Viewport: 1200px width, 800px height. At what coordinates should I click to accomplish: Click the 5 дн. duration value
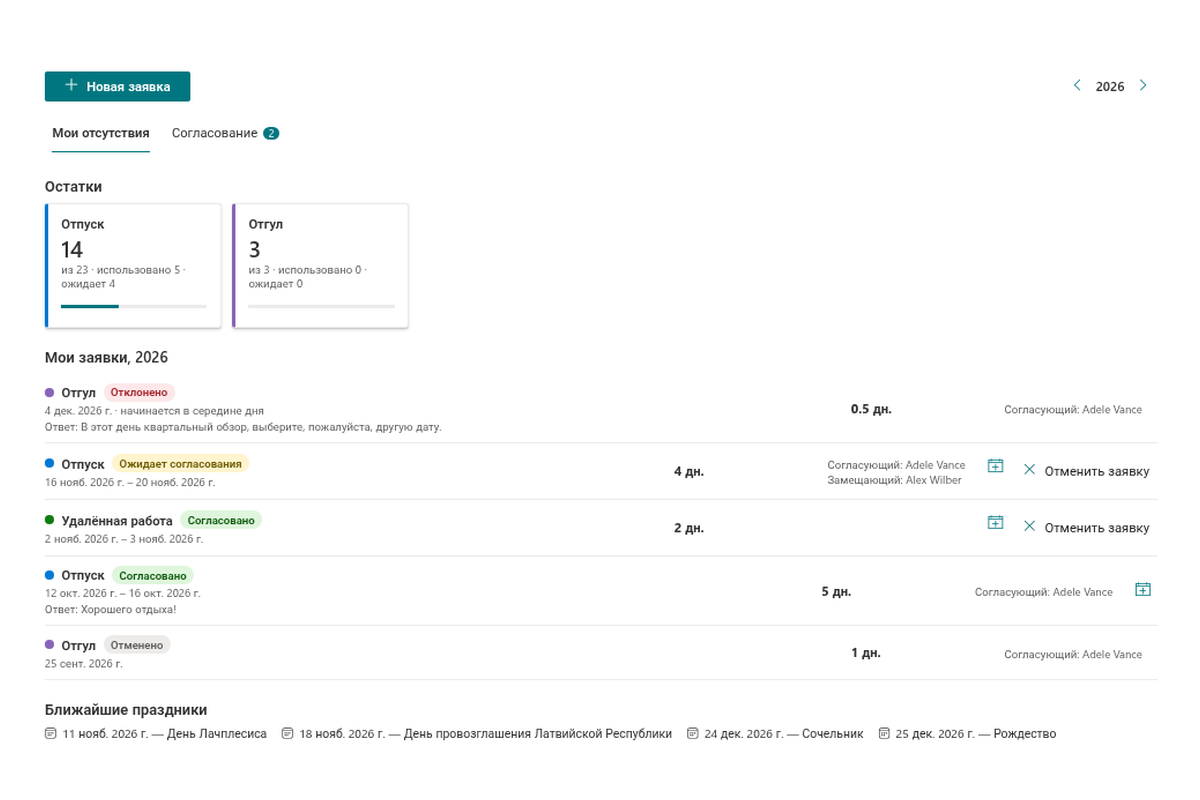pos(836,592)
